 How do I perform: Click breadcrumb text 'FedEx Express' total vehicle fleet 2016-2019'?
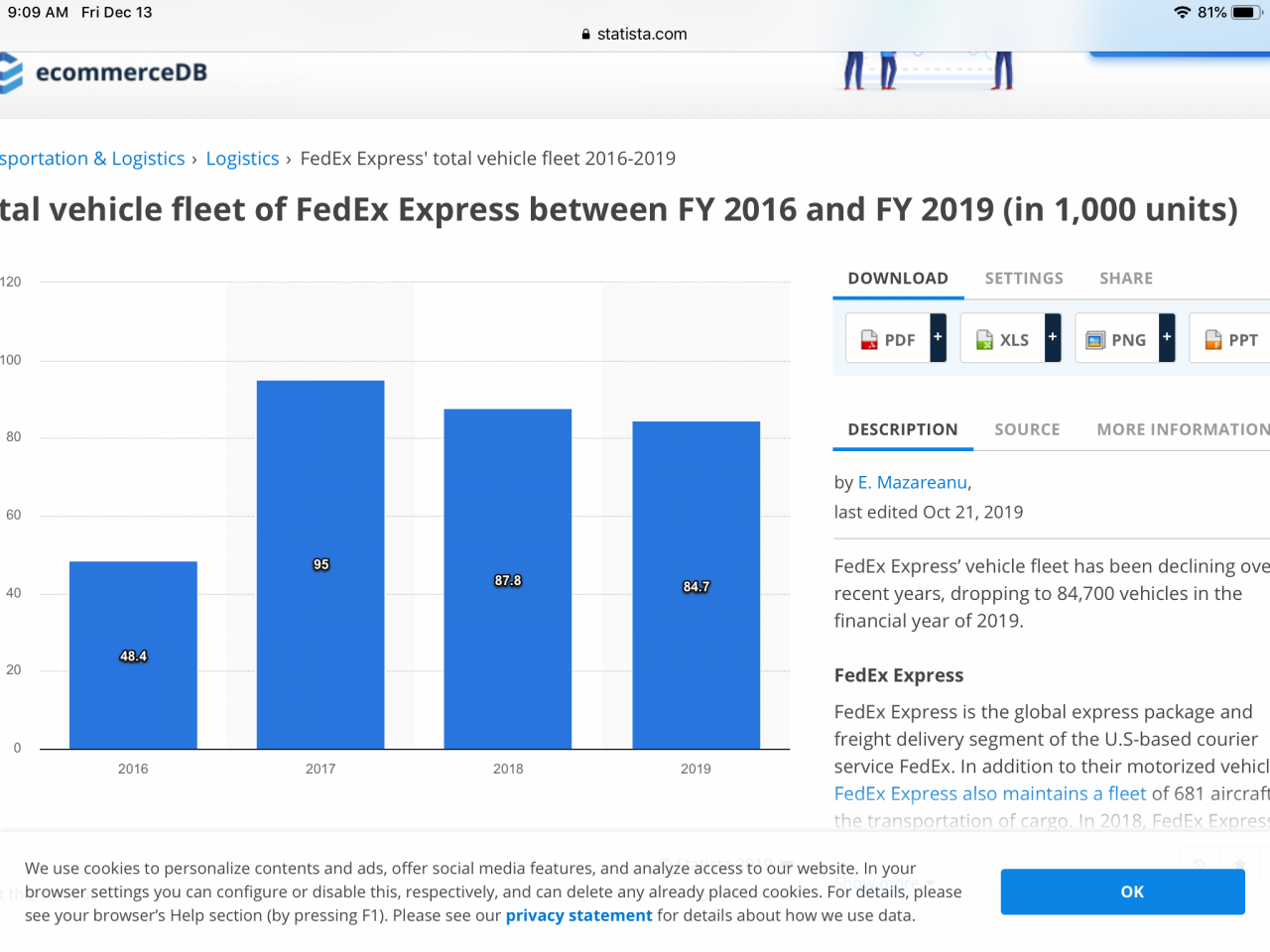[x=488, y=159]
